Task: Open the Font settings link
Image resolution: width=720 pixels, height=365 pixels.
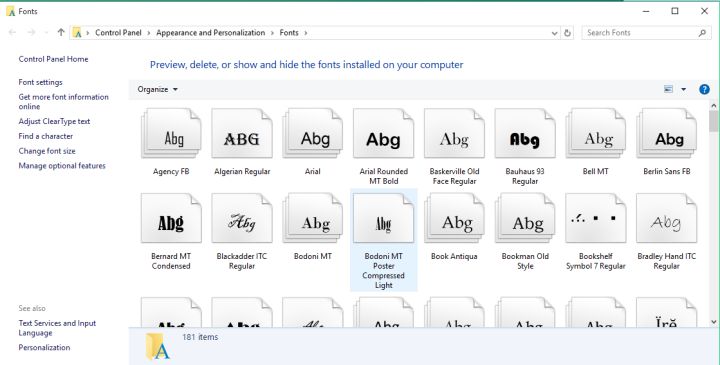Action: (40, 82)
